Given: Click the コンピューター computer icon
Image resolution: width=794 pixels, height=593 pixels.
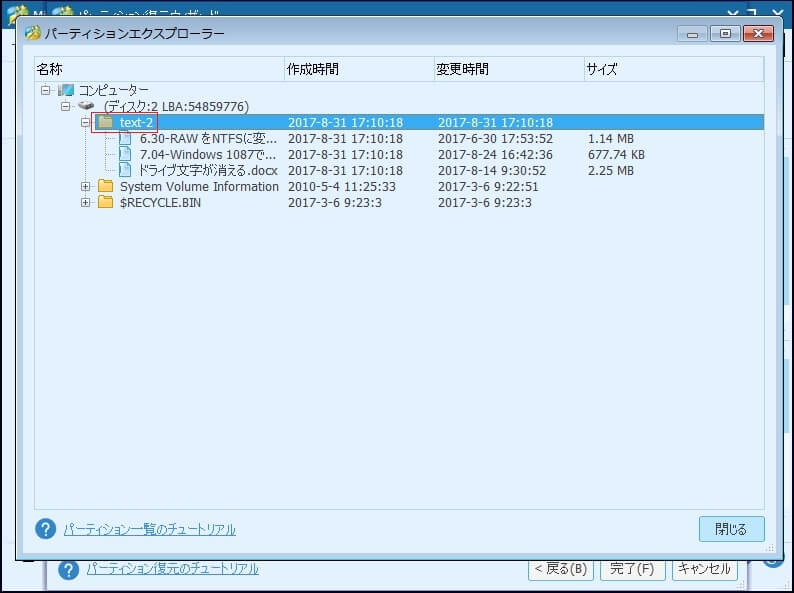Looking at the screenshot, I should [x=66, y=90].
